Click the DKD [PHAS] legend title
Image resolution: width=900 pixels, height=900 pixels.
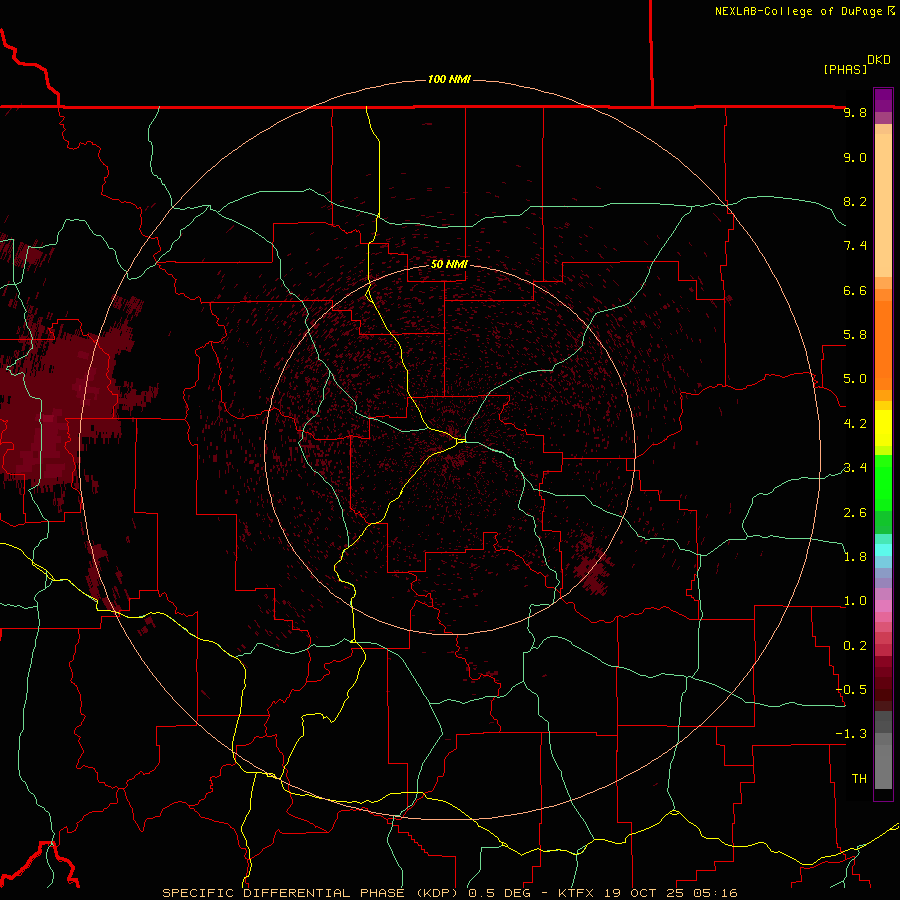coord(856,64)
